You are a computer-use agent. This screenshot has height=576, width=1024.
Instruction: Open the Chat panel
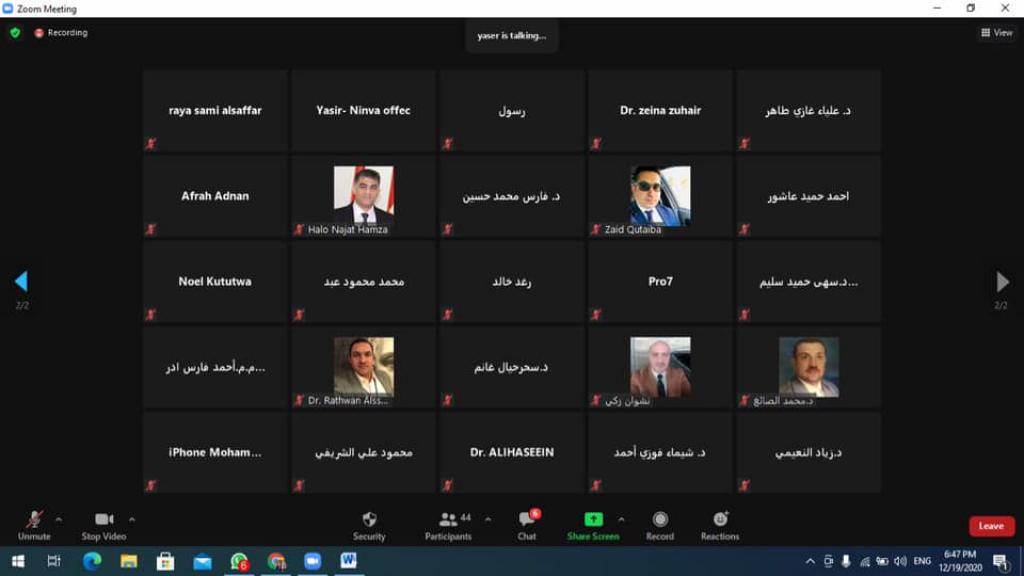[527, 520]
